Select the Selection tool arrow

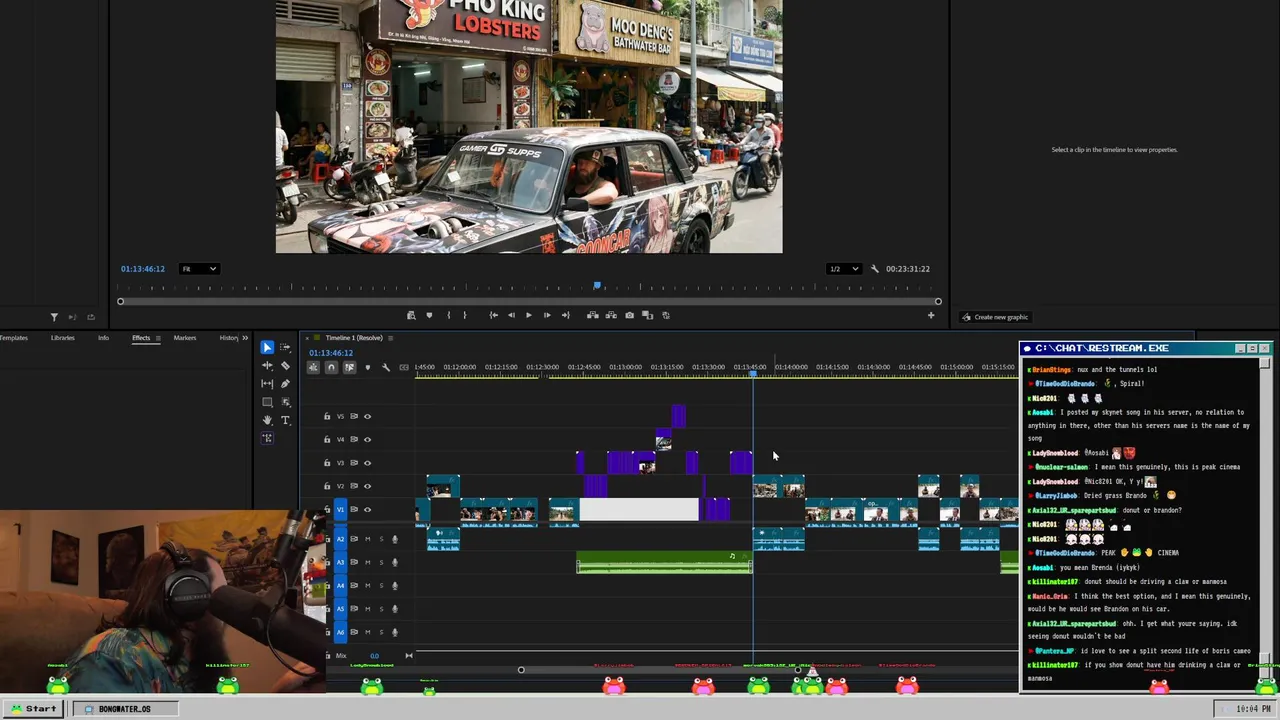click(267, 348)
